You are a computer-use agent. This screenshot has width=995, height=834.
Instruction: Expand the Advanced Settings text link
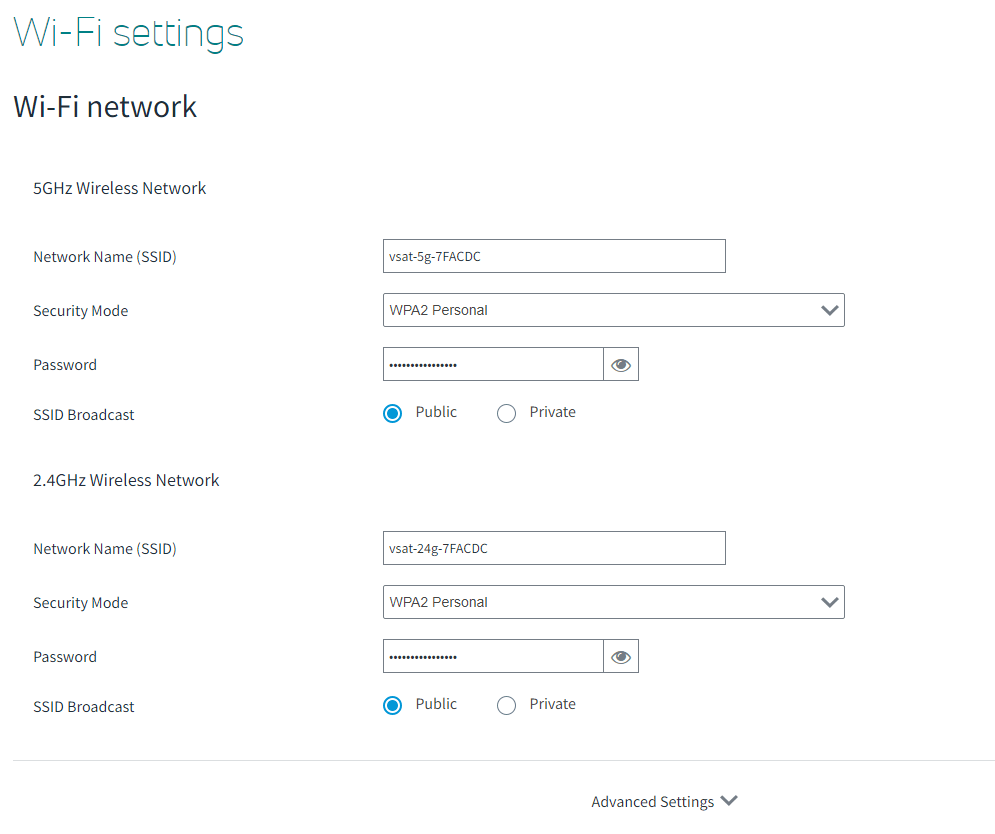pos(652,802)
